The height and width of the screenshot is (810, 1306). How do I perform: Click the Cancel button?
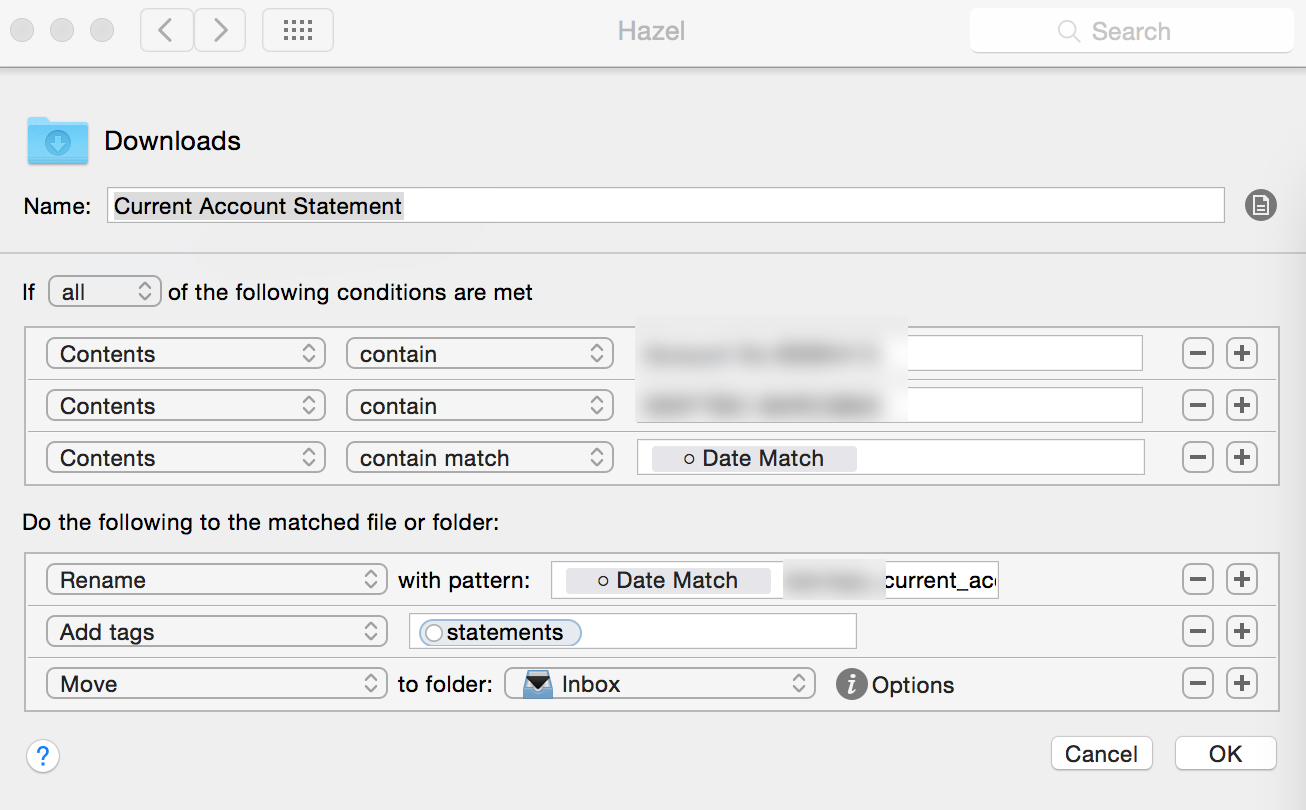pos(1102,753)
